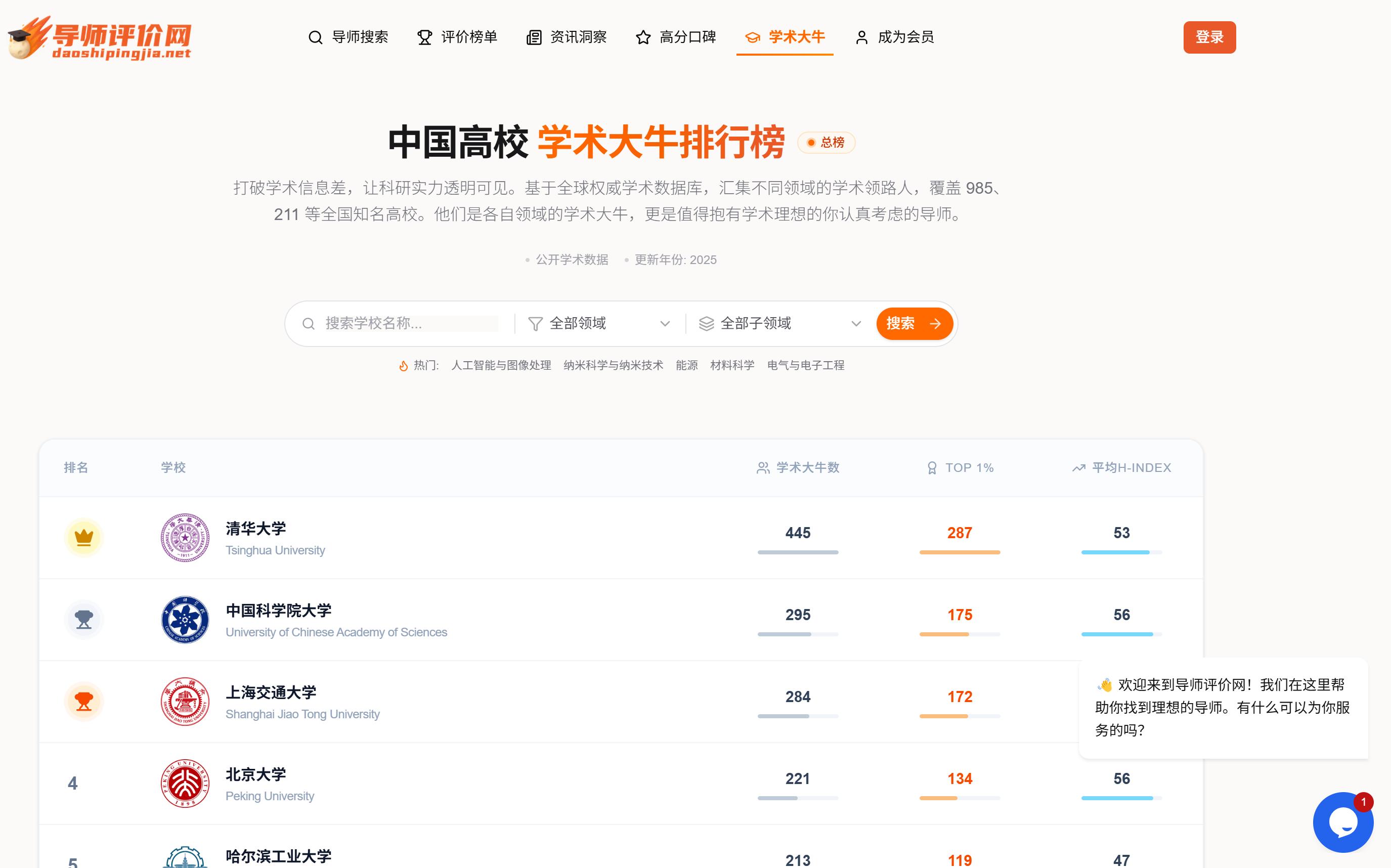The image size is (1391, 868).
Task: Click Tsinghua's grey 学术大牛数 progress bar
Action: coord(798,552)
